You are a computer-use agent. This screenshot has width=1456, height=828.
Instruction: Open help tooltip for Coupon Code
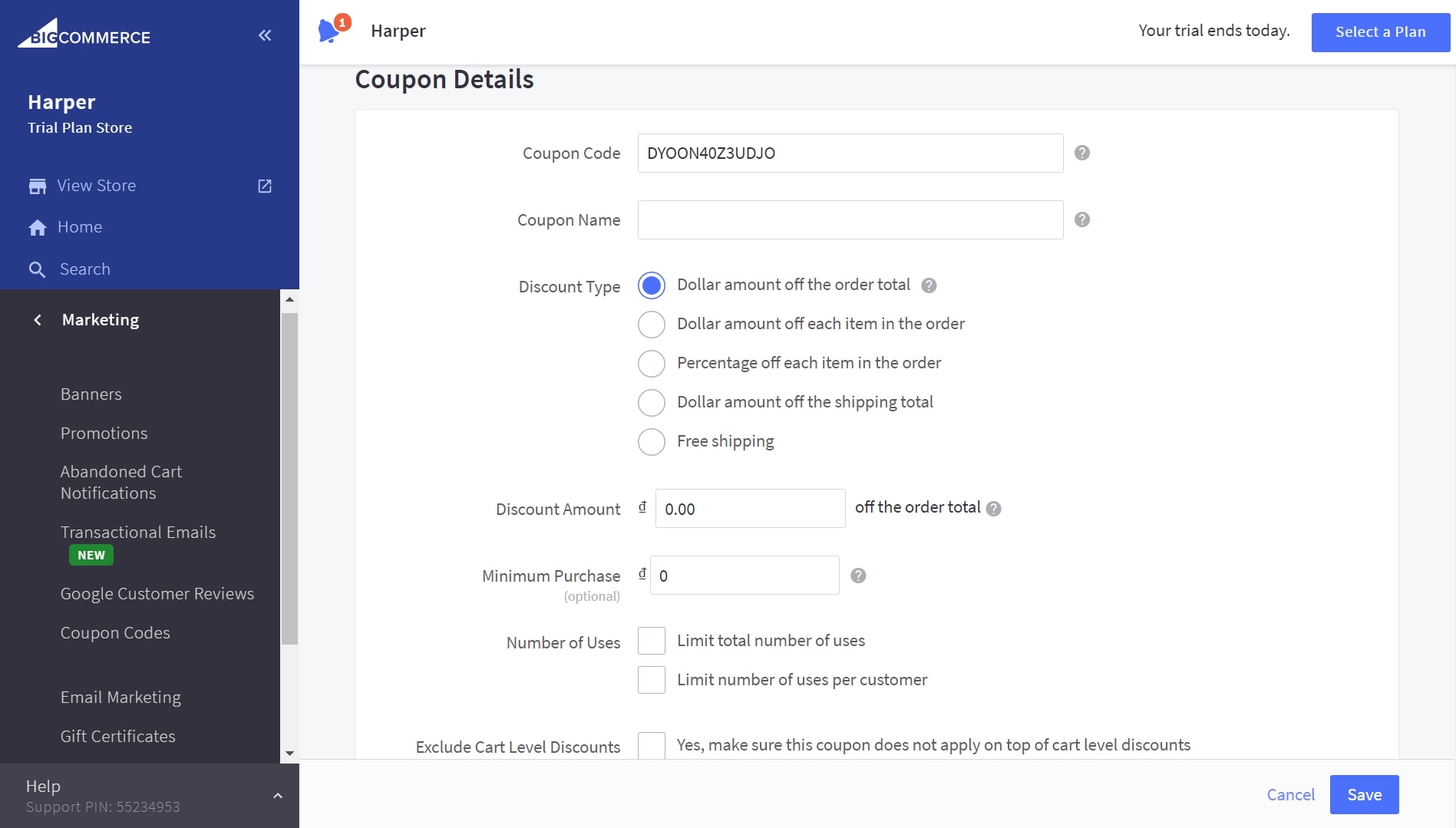pos(1081,153)
